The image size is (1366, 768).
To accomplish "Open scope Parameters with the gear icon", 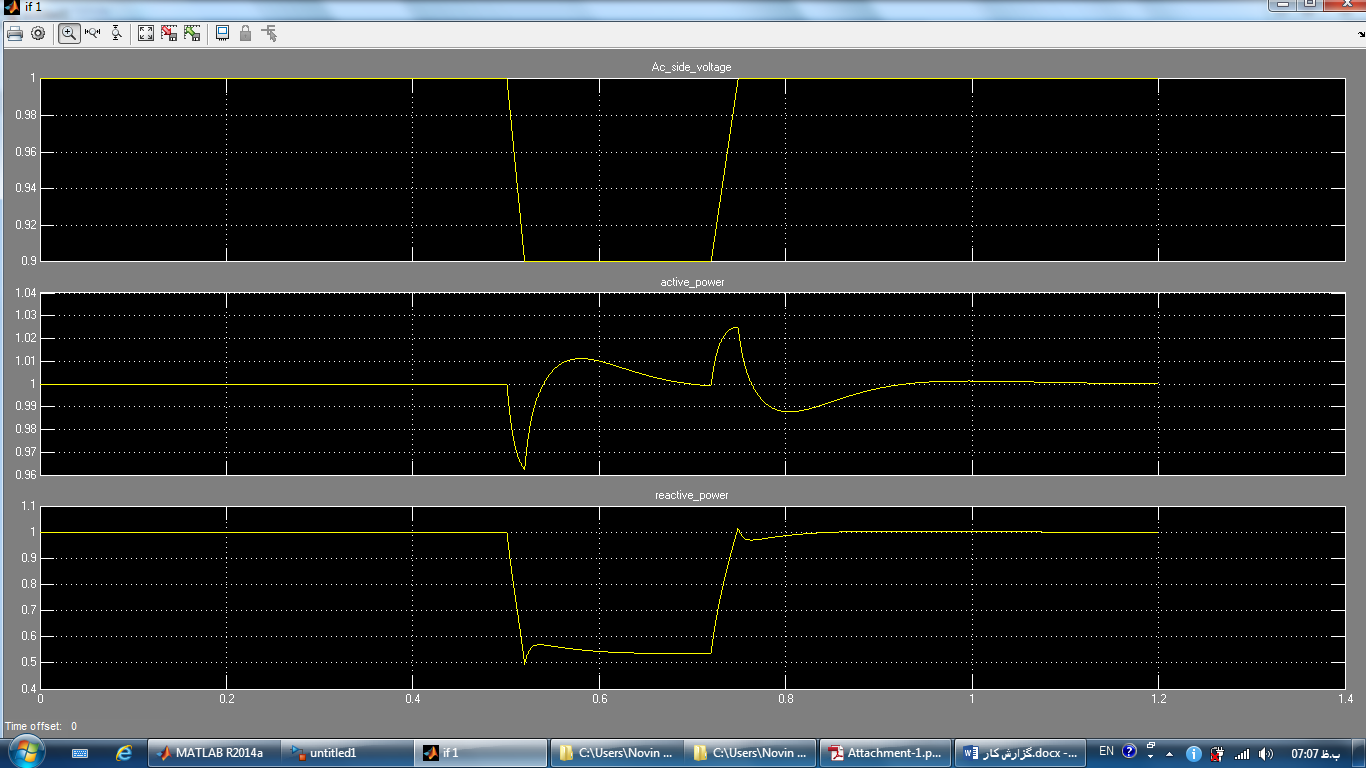I will point(38,33).
